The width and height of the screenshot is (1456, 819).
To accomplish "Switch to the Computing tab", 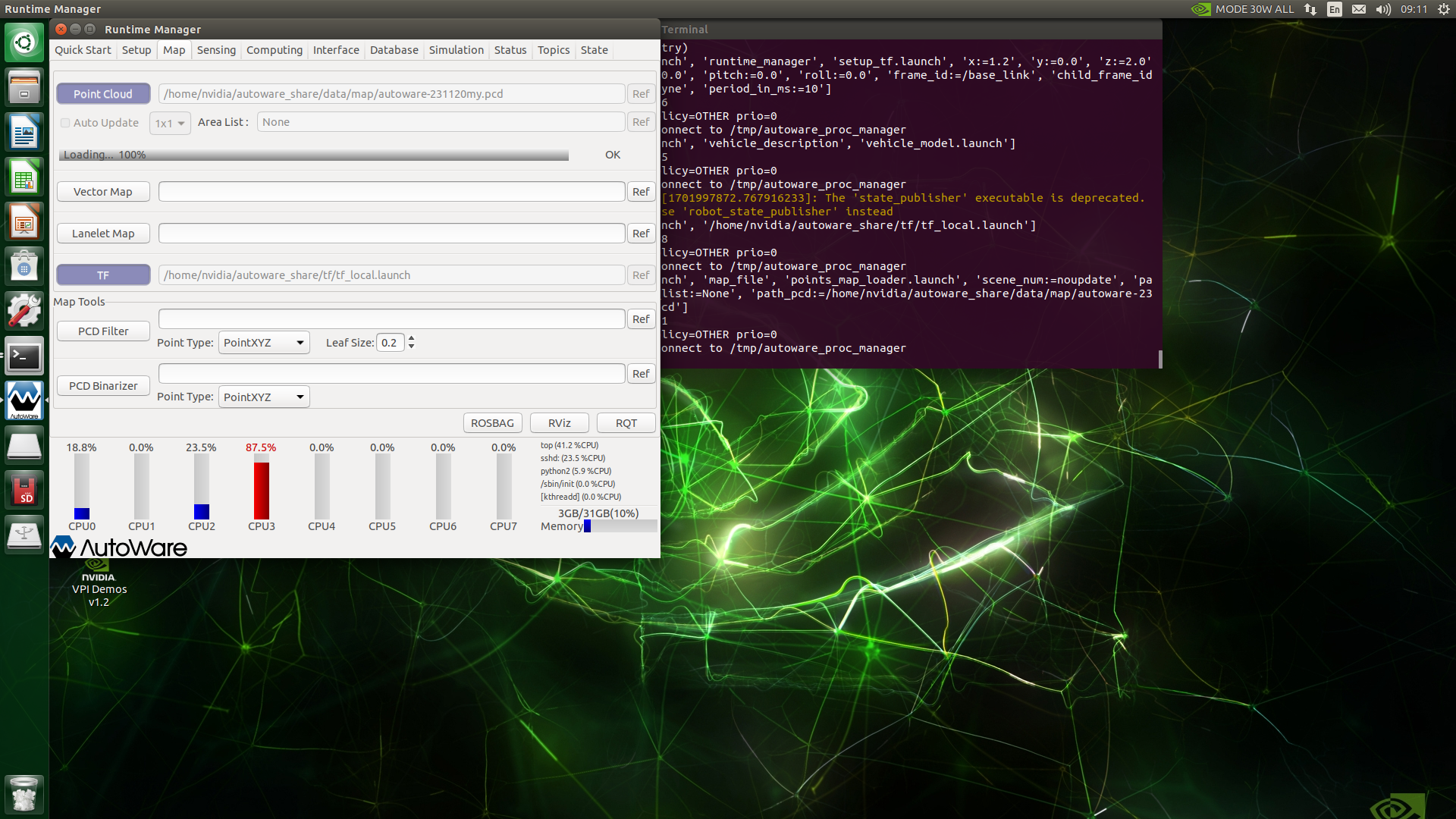I will click(x=275, y=50).
